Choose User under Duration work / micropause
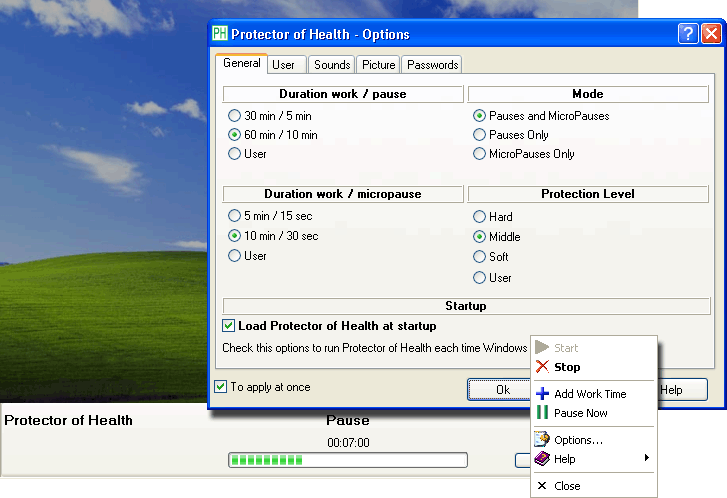Screen dimensions: 727x498 247,256
